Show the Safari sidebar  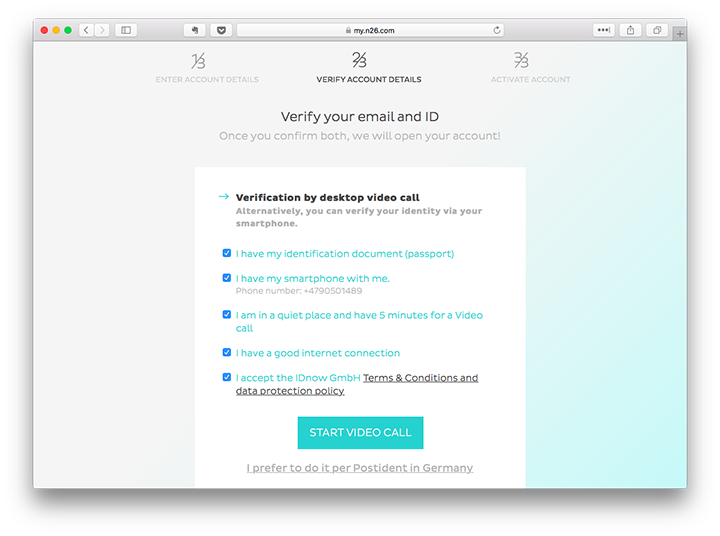tap(126, 30)
